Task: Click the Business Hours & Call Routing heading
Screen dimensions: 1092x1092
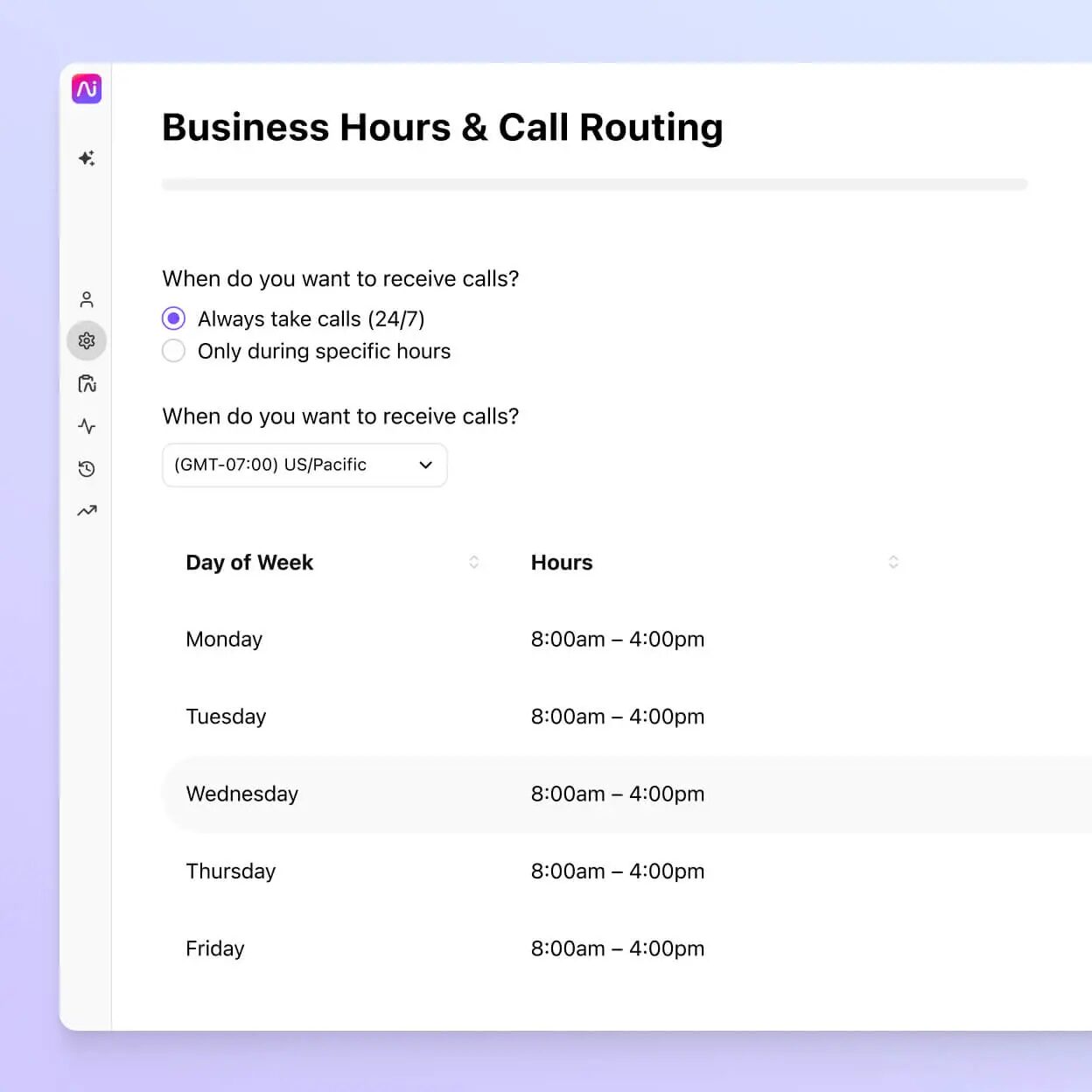Action: [442, 127]
